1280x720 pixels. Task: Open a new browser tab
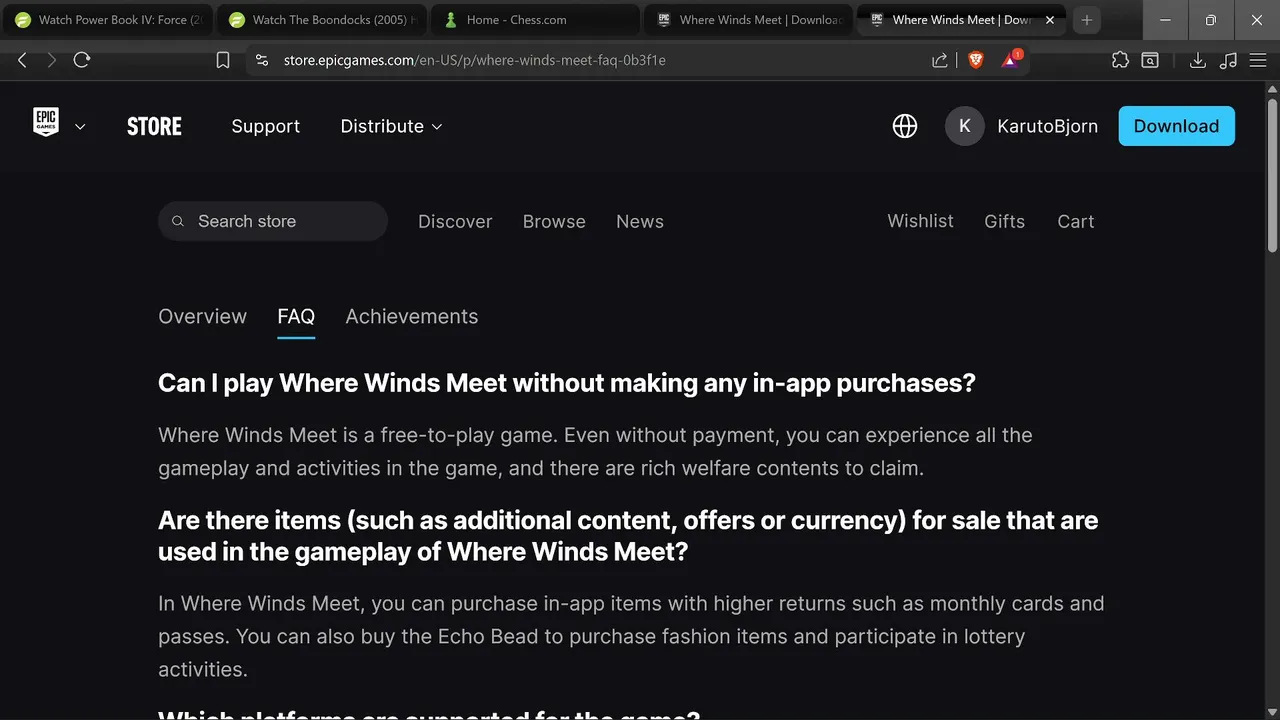coord(1087,20)
